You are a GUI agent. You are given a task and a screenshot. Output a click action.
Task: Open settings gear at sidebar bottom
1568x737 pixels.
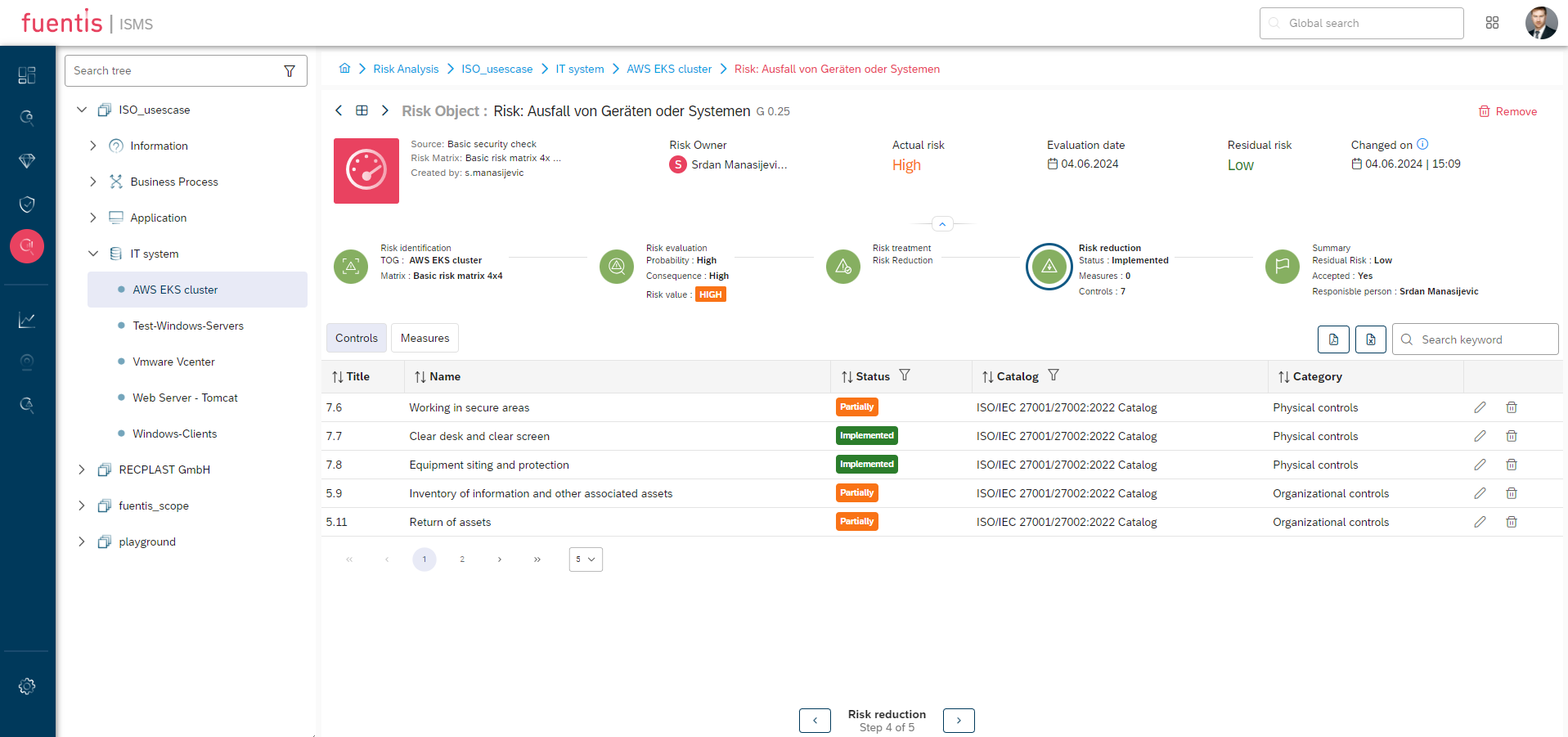pos(26,686)
